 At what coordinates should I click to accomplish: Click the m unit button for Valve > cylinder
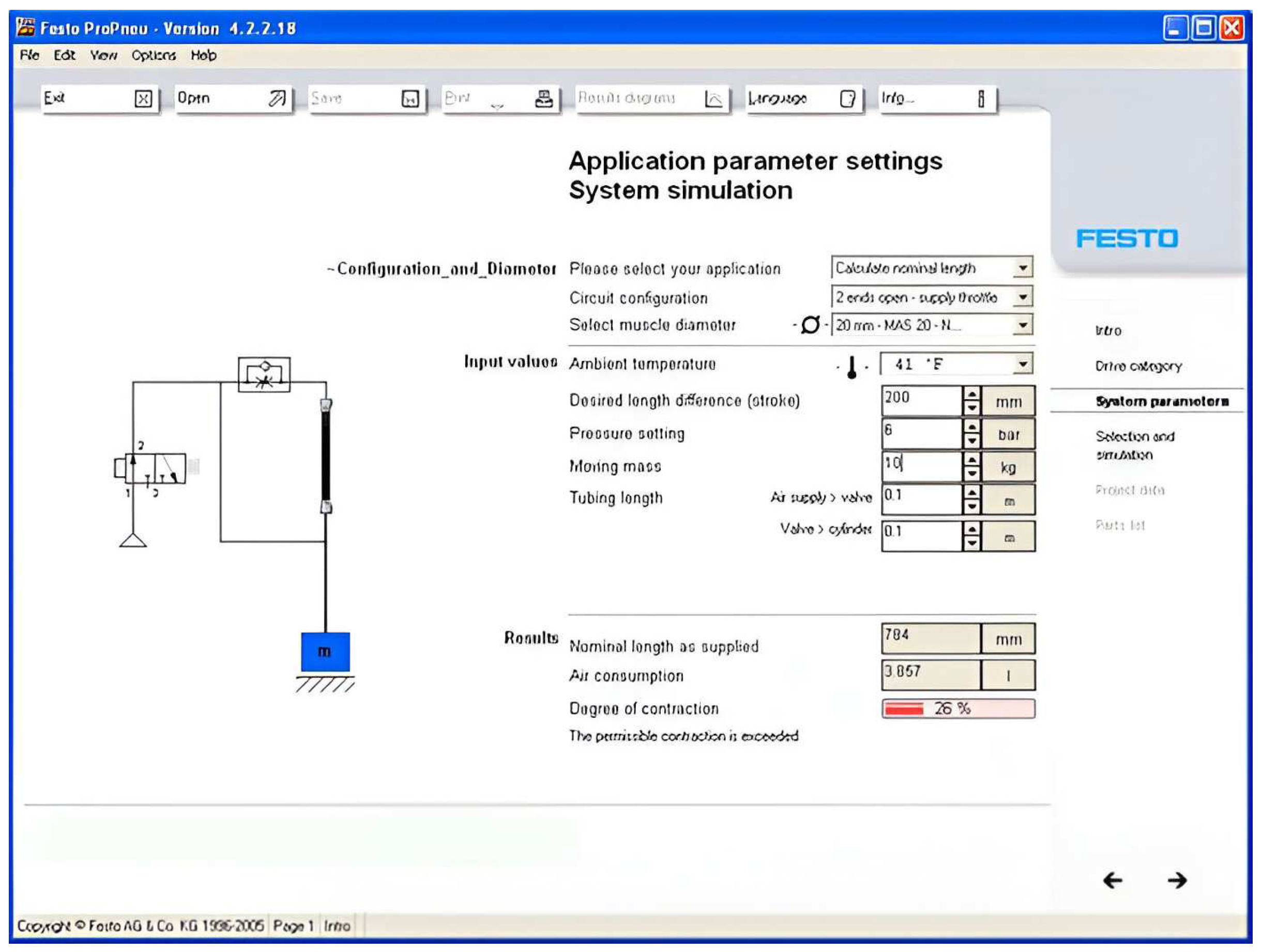(x=1008, y=536)
